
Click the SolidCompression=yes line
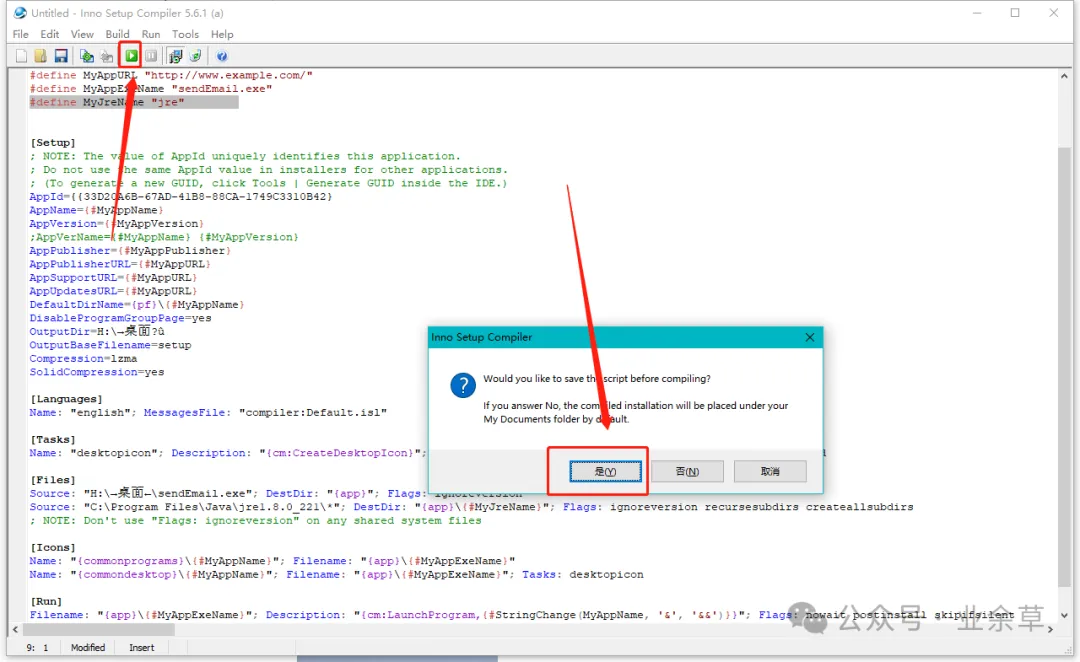click(96, 372)
